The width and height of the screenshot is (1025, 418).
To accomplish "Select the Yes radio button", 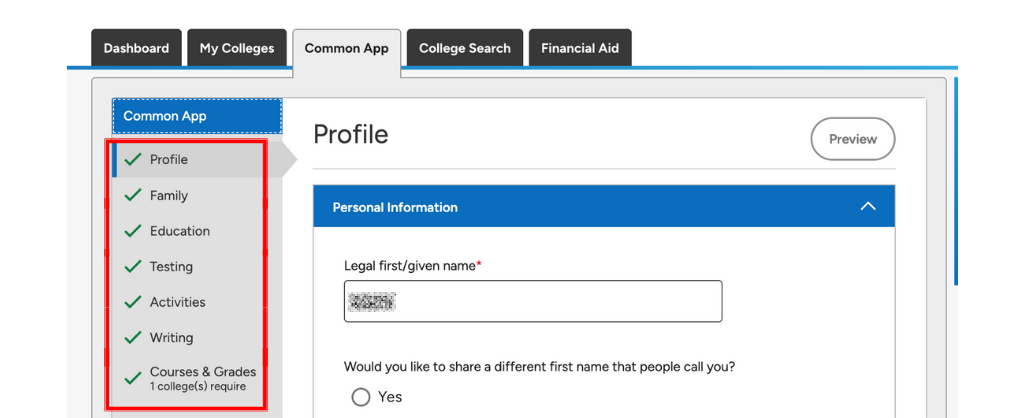I will pyautogui.click(x=361, y=397).
